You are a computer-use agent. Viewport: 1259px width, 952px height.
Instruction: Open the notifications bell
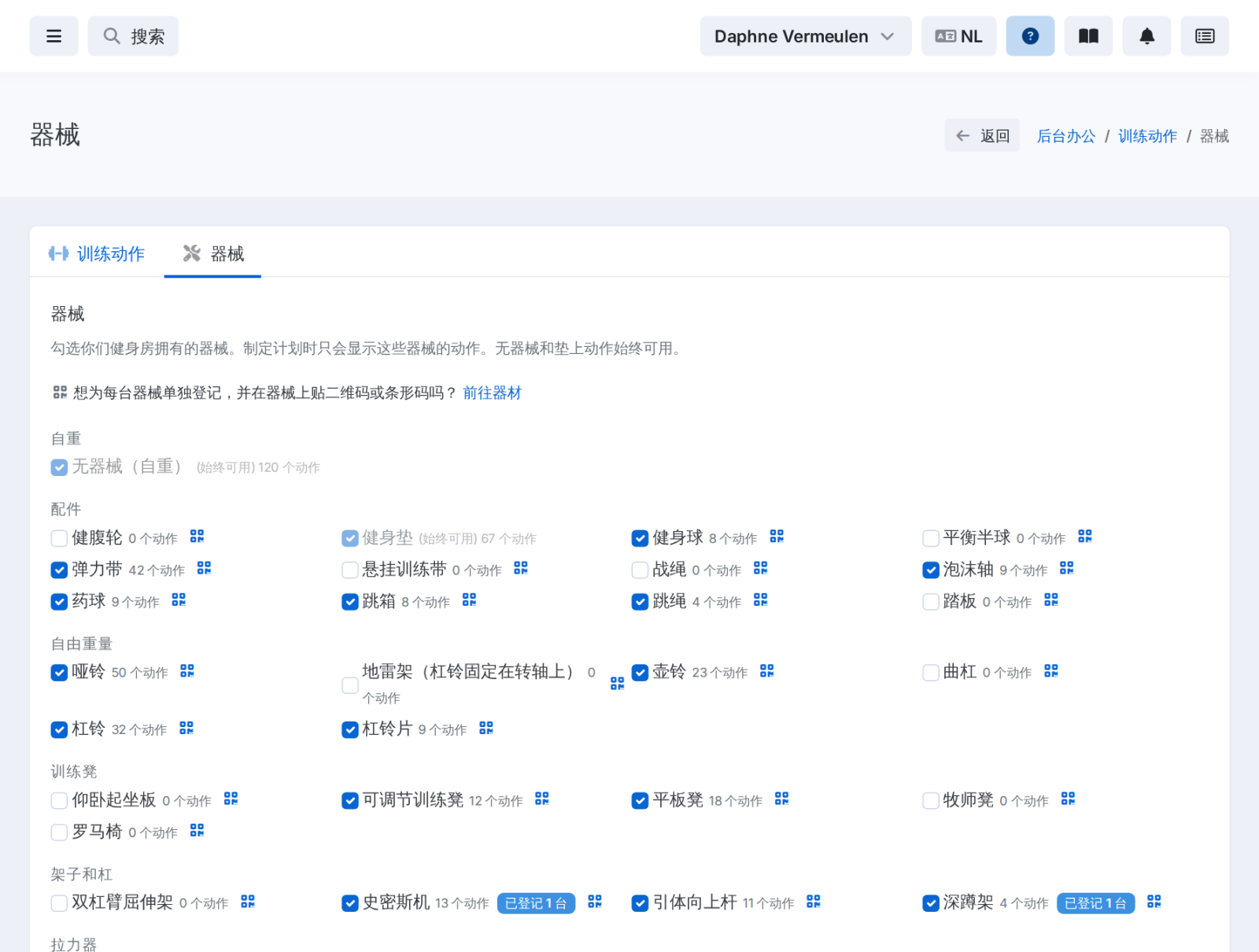(x=1146, y=36)
